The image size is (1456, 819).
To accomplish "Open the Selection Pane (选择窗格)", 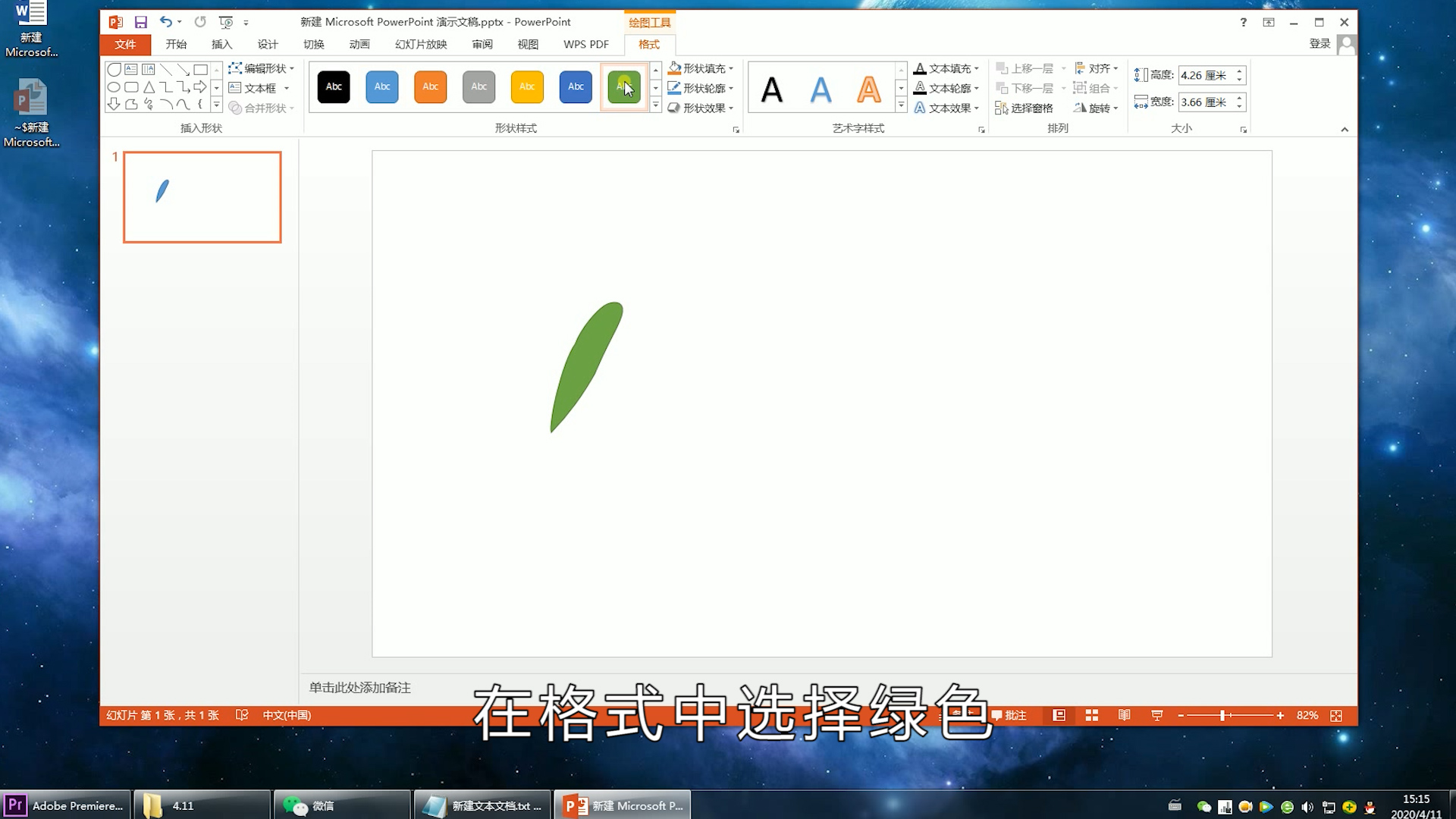I will [x=1024, y=108].
